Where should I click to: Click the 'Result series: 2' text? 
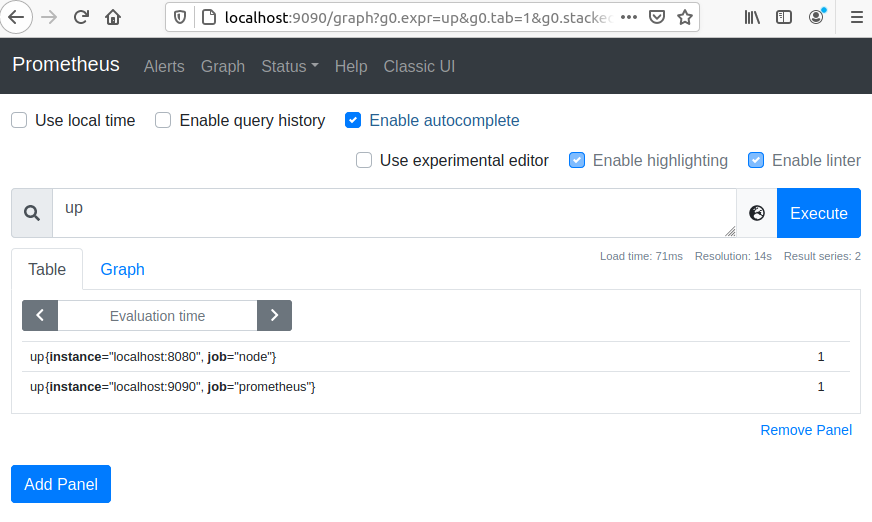[822, 256]
